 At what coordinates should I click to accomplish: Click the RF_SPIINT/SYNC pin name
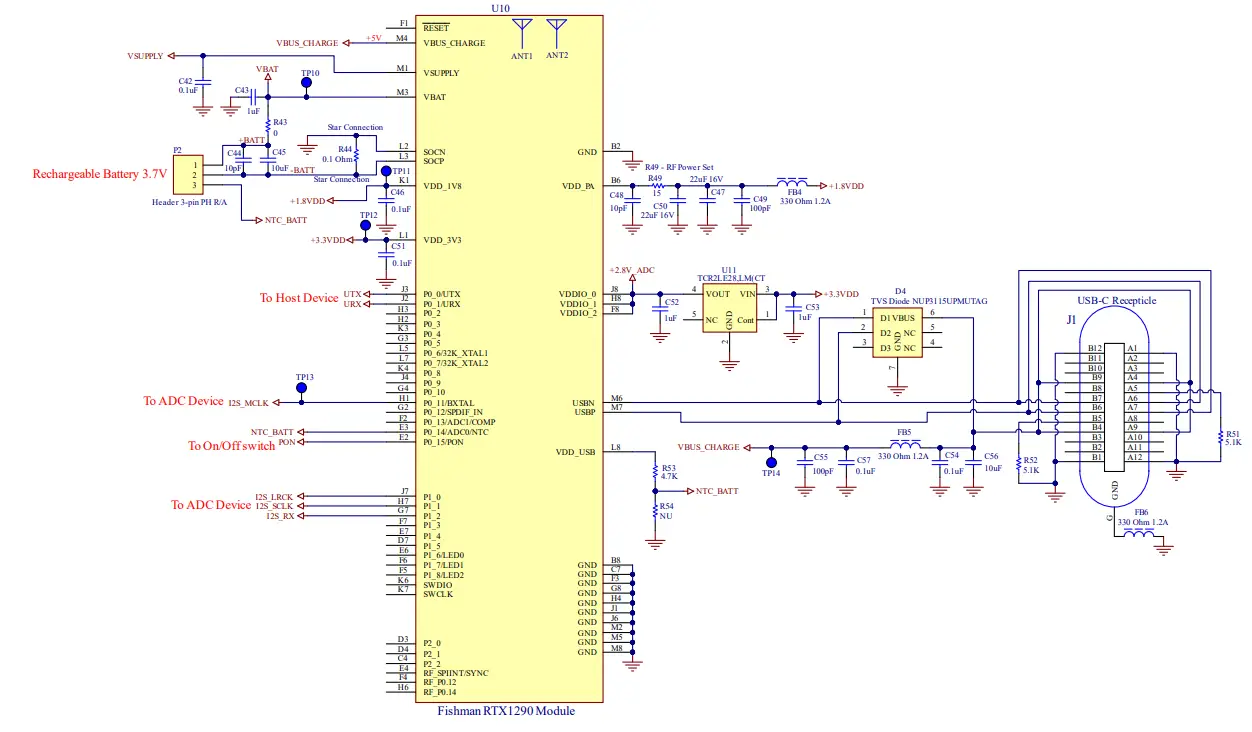coord(455,672)
